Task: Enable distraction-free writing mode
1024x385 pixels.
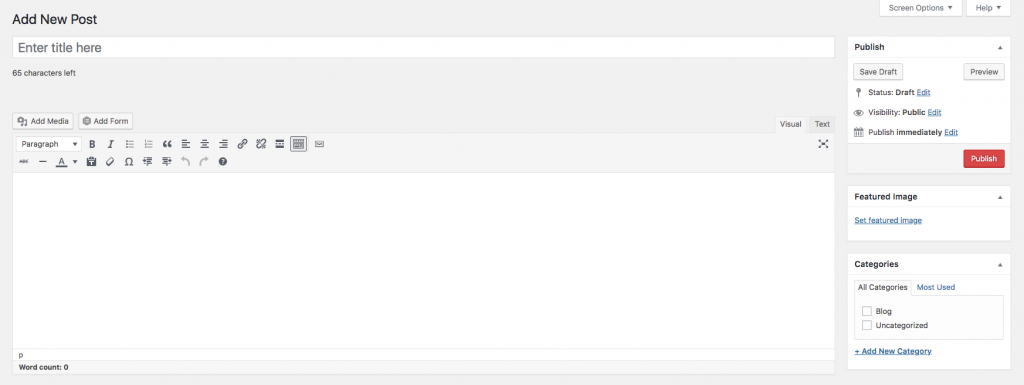Action: point(823,144)
